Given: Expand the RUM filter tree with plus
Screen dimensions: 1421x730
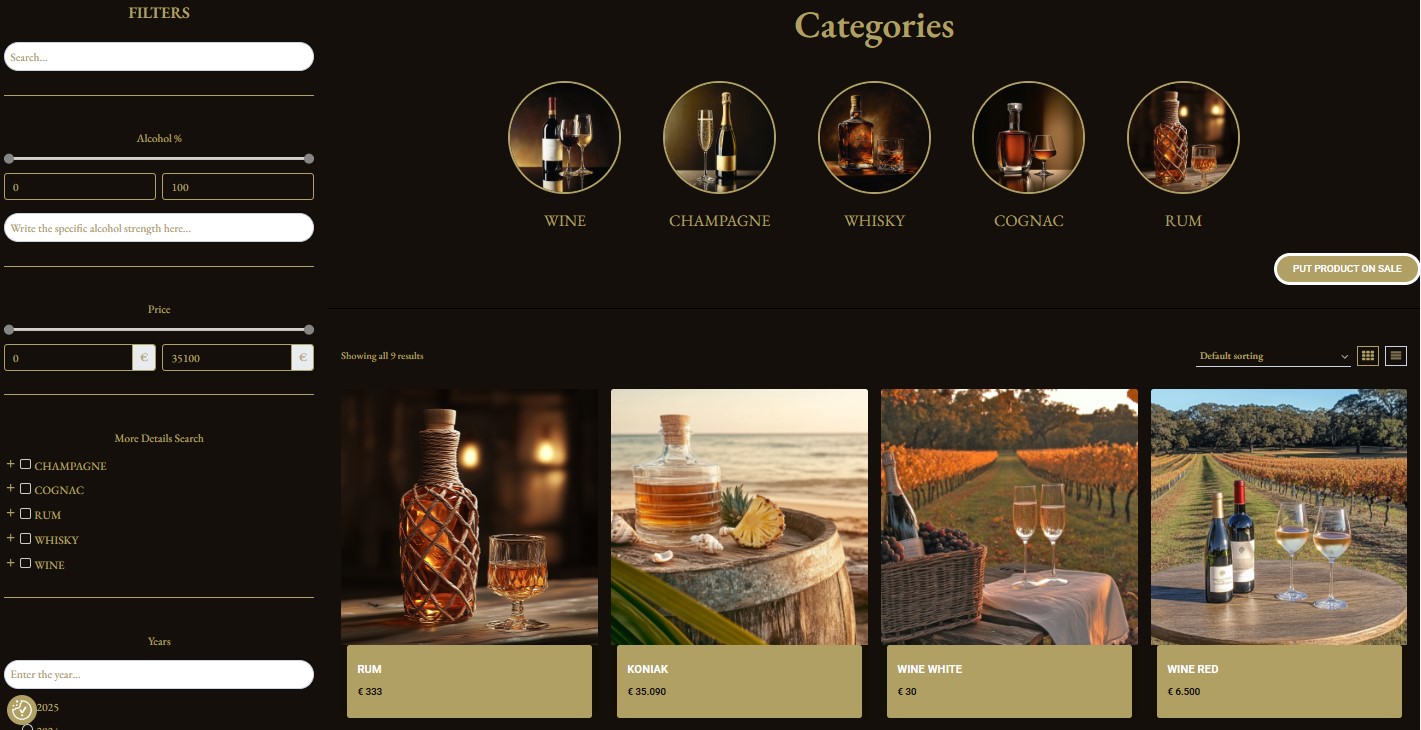Looking at the screenshot, I should 11,513.
